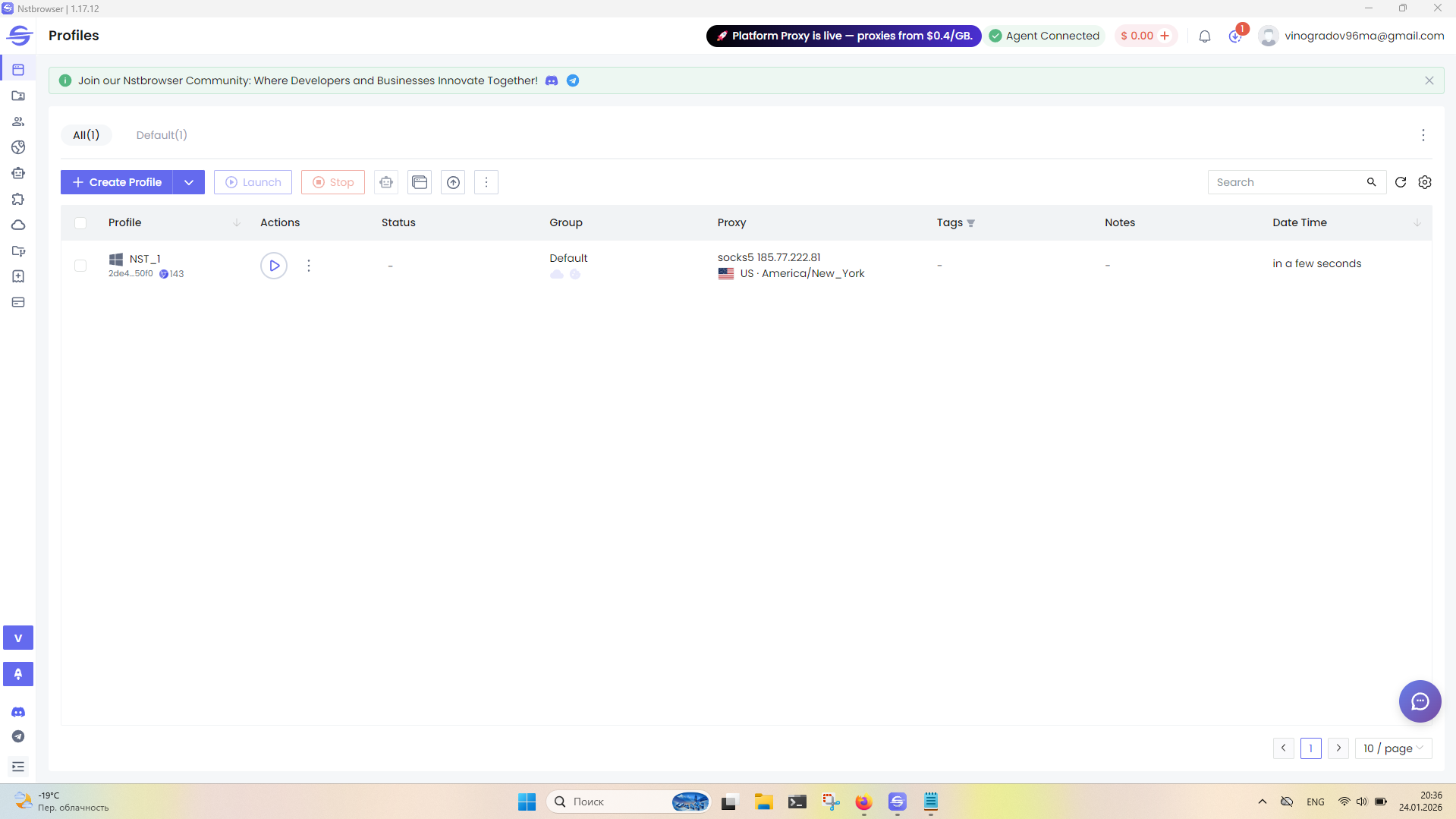Click the Launch button
Image resolution: width=1456 pixels, height=819 pixels.
click(x=253, y=182)
